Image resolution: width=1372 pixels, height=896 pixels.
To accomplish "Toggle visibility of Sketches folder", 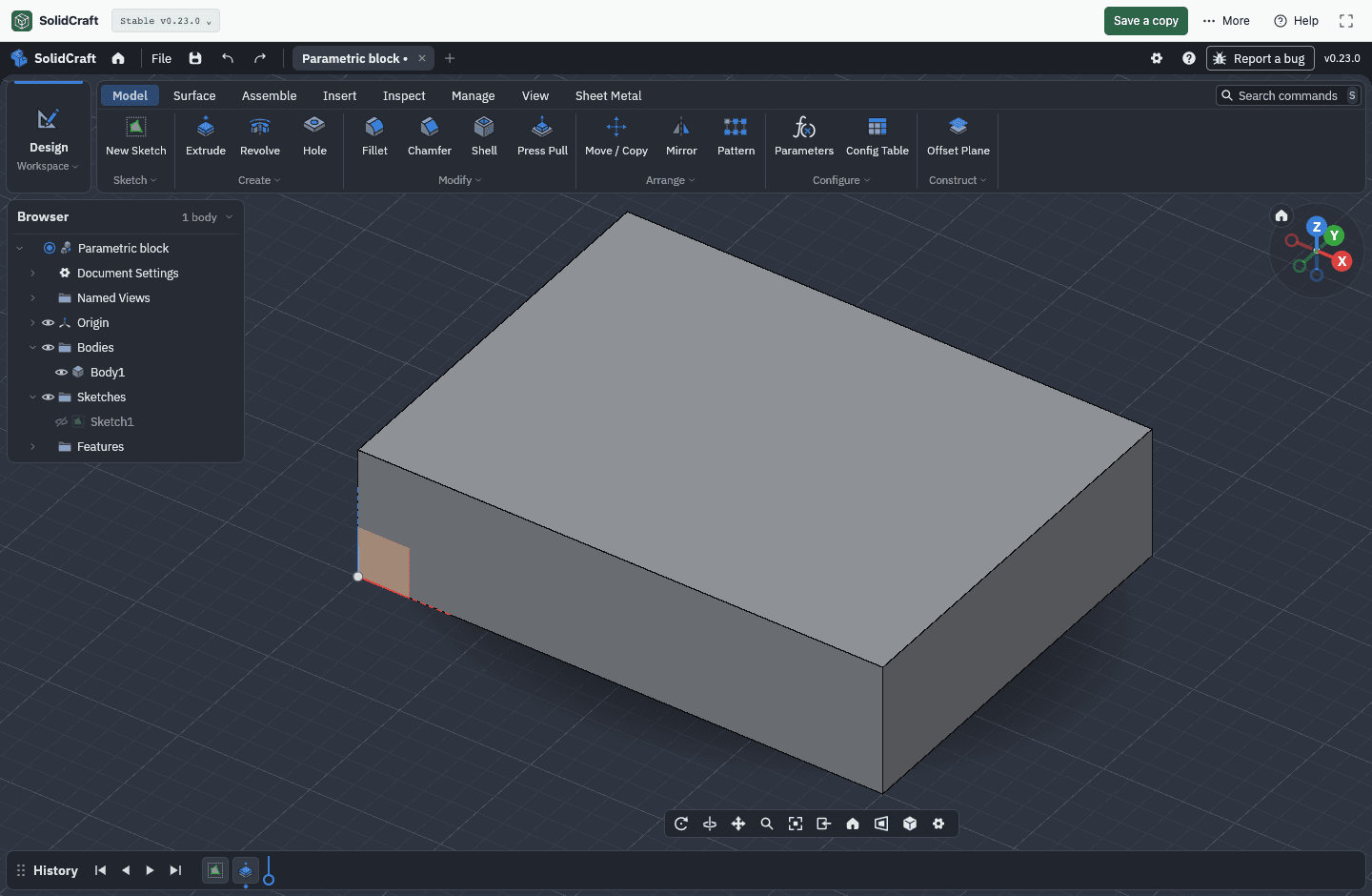I will click(x=48, y=397).
